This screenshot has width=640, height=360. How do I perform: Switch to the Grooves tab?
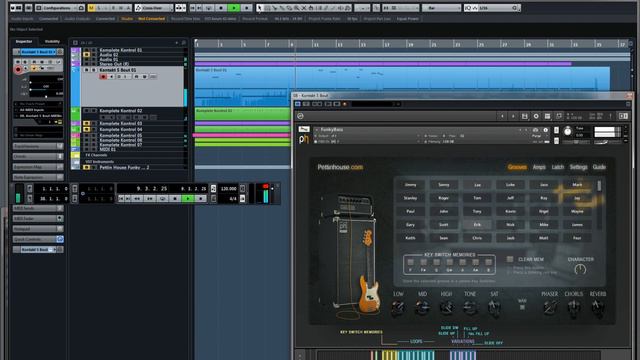(x=517, y=167)
